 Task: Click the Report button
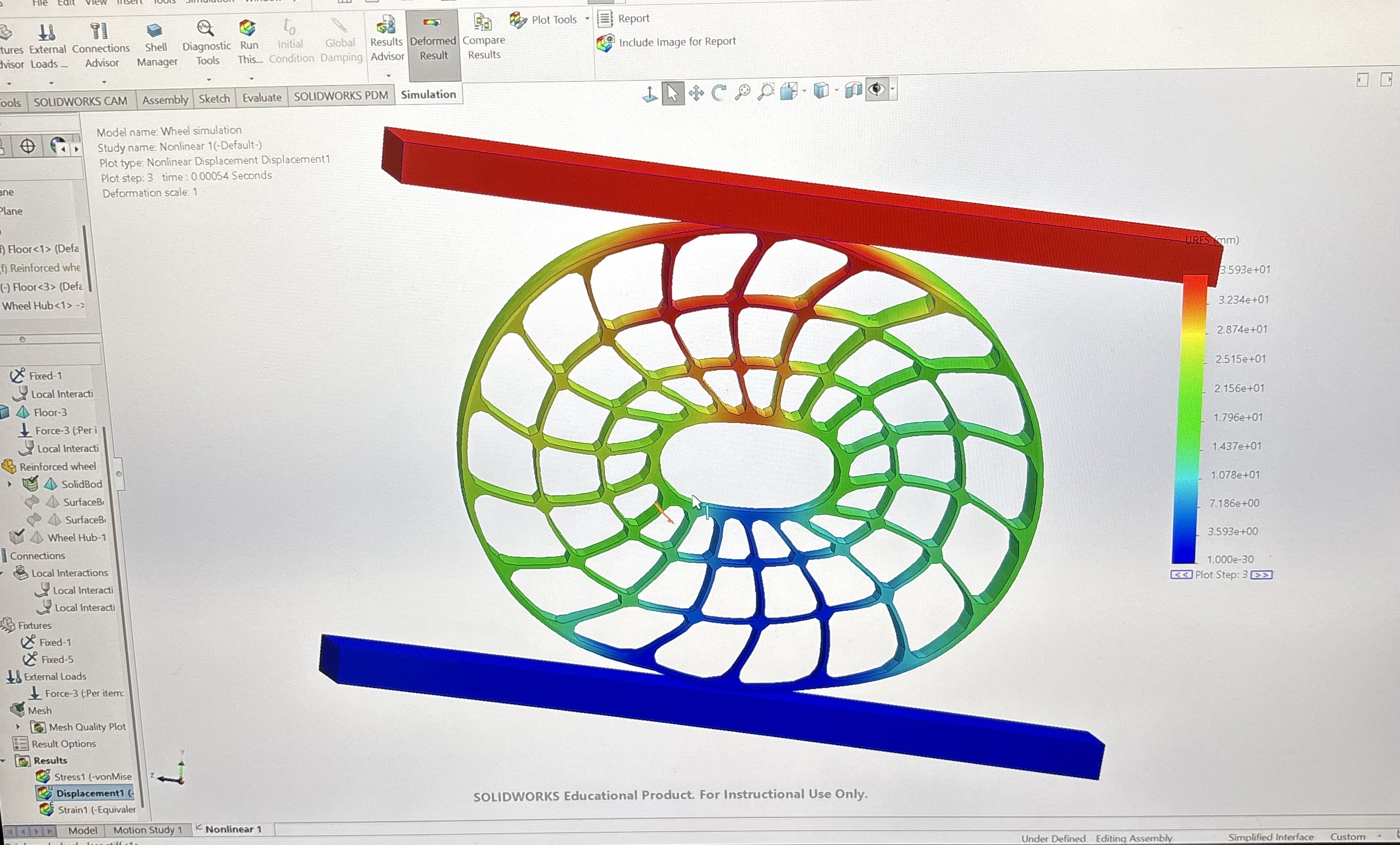coord(623,18)
